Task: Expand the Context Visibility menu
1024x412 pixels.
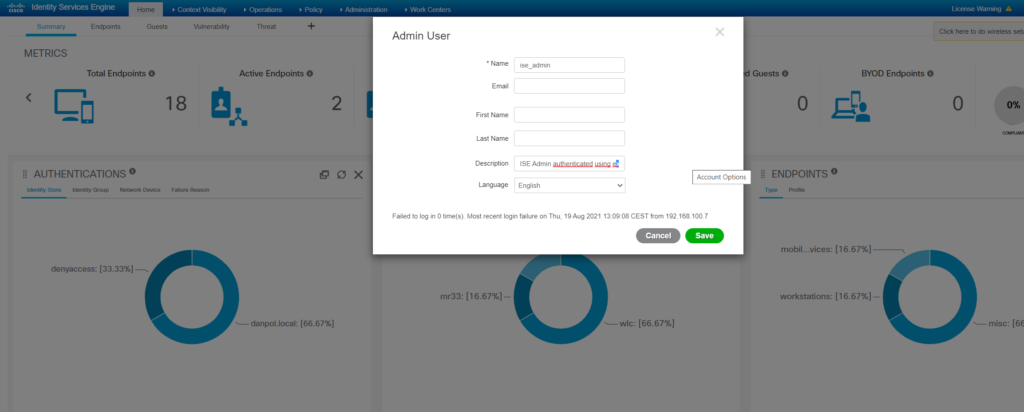Action: coord(200,10)
